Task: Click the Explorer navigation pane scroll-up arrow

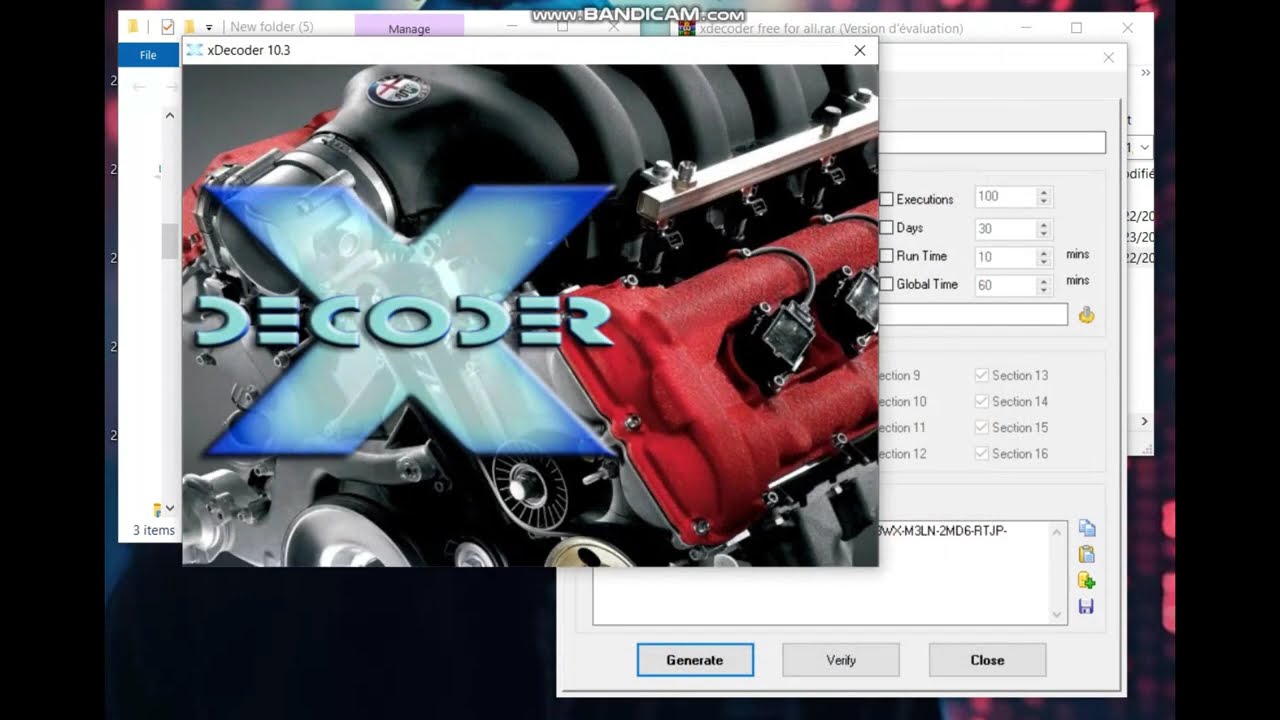Action: [x=169, y=116]
